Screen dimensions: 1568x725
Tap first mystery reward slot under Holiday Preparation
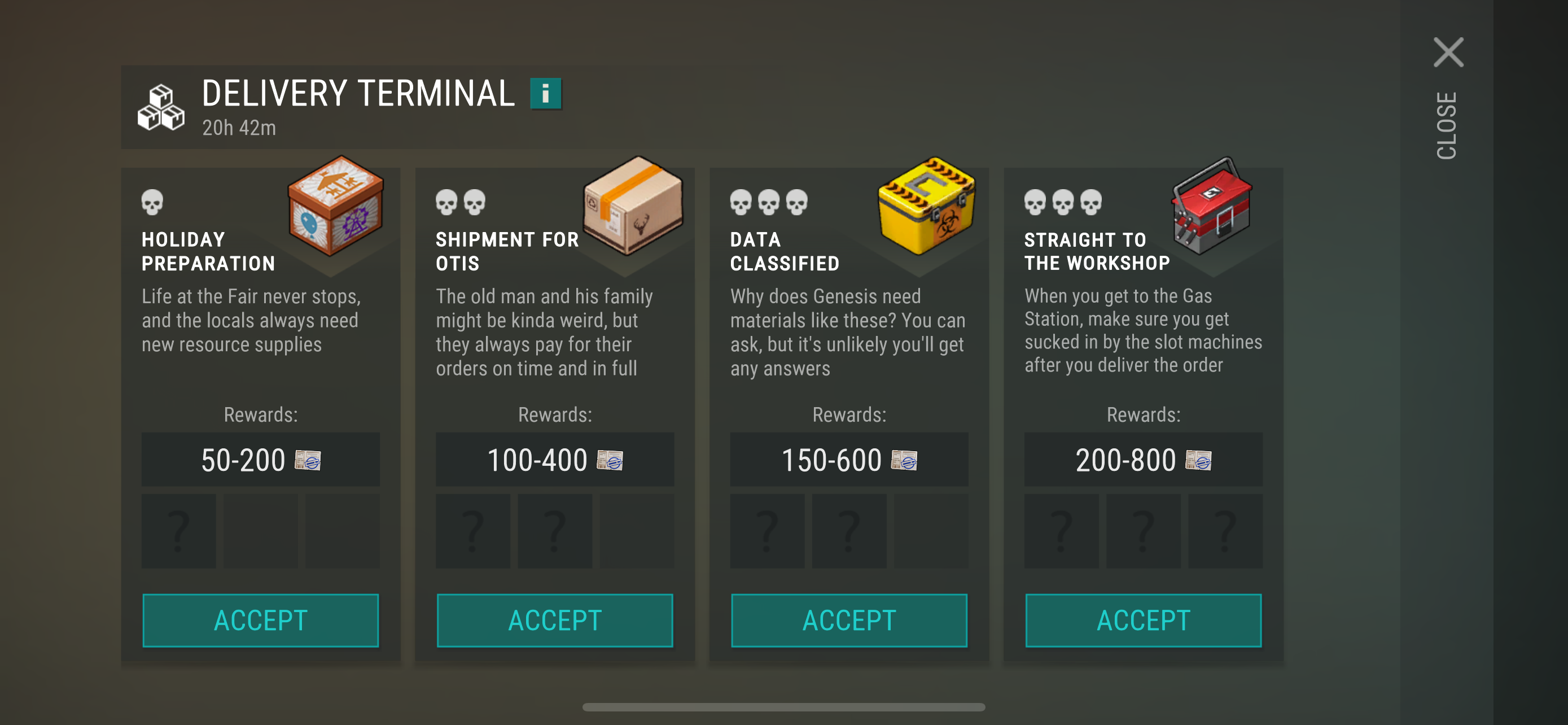click(178, 531)
